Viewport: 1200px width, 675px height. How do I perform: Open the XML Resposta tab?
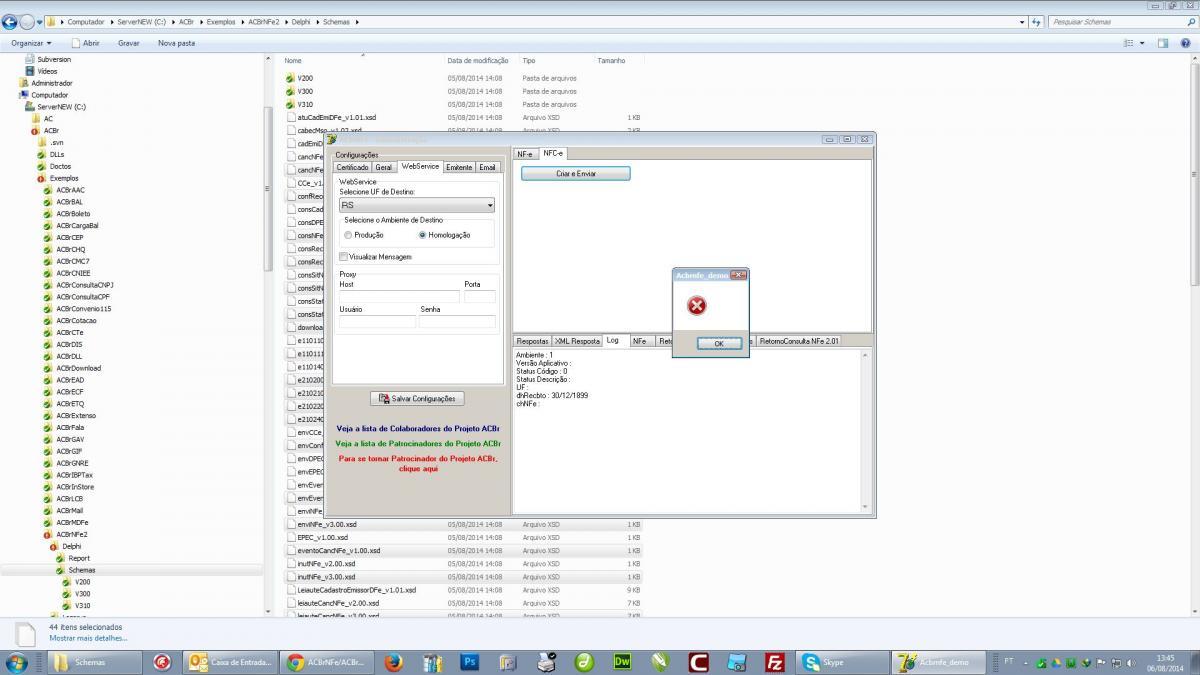578,341
